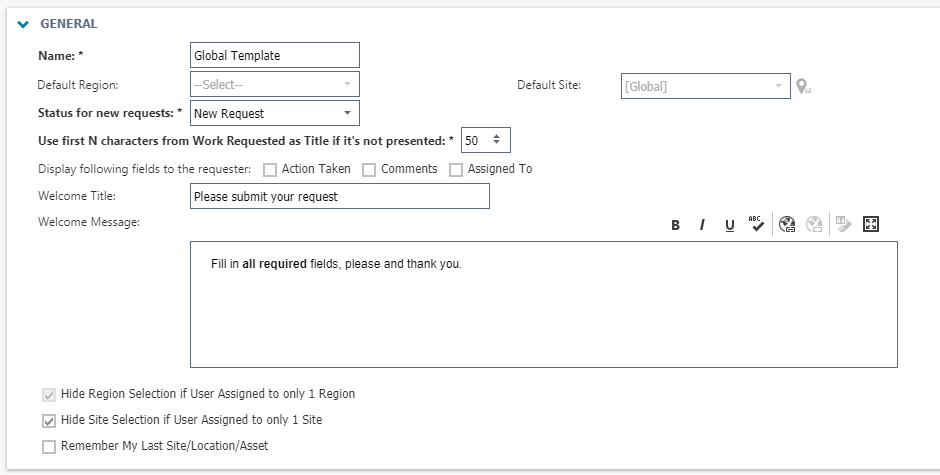Uncheck Hide Site Selection checkbox

coord(49,420)
